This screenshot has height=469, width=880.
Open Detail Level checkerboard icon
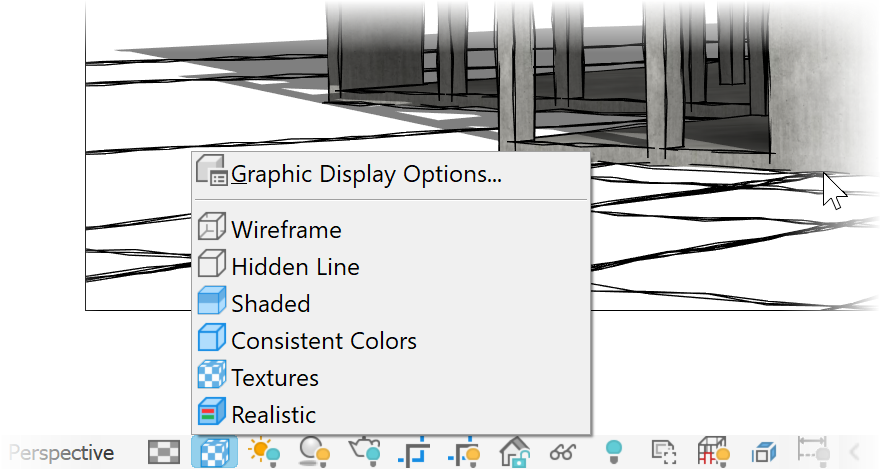point(164,452)
